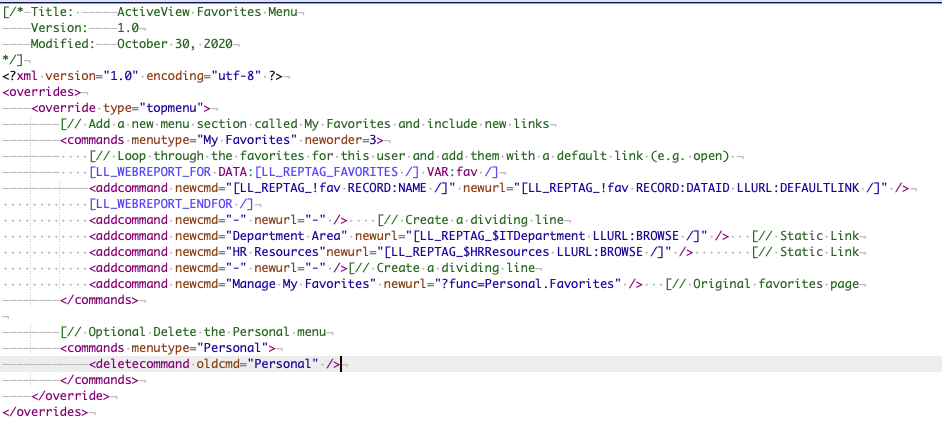Image resolution: width=942 pixels, height=422 pixels.
Task: Click the 'Manage My Favorites' newcmd value
Action: click(x=300, y=284)
